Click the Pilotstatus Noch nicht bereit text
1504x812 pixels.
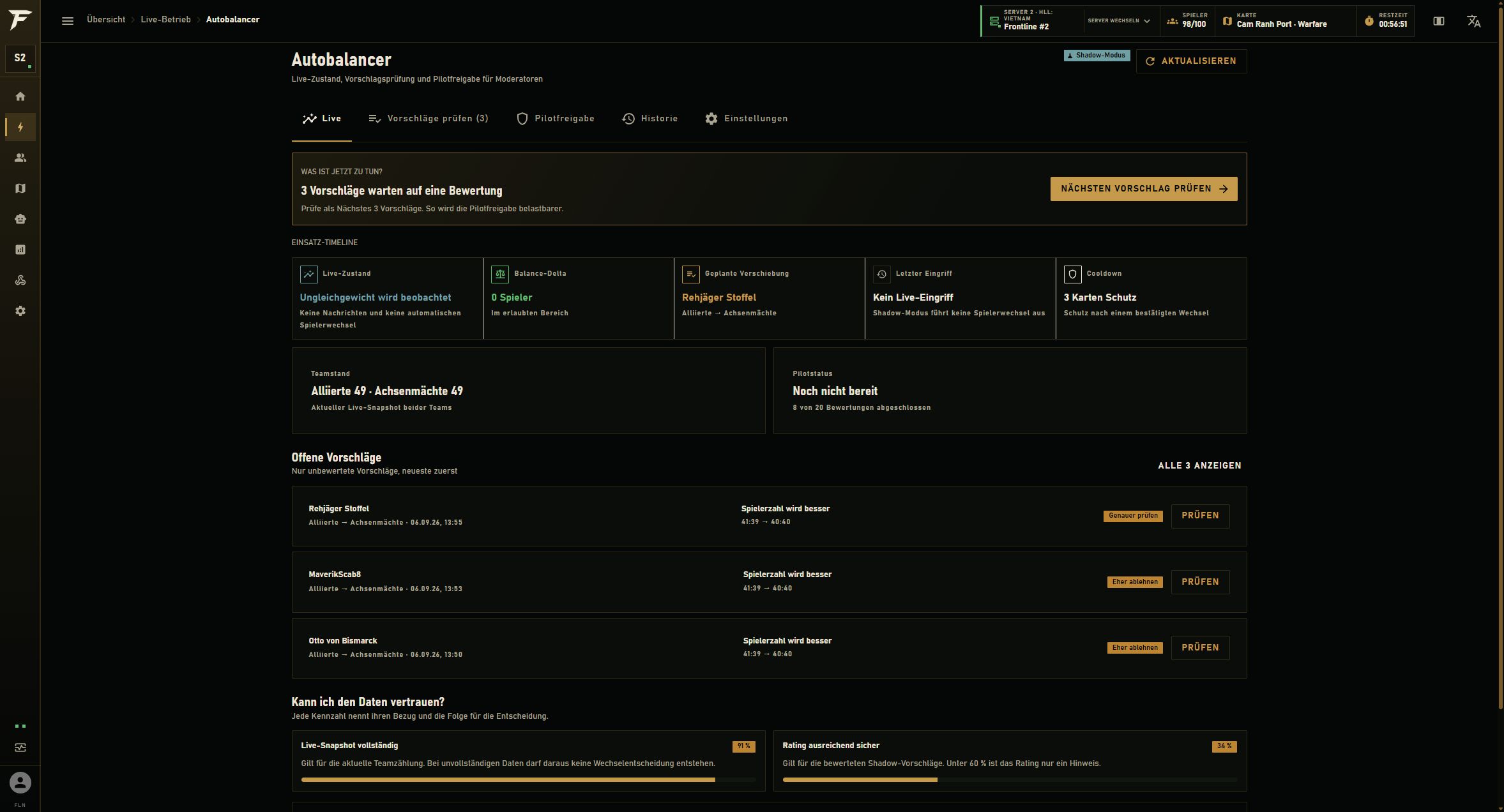[835, 391]
